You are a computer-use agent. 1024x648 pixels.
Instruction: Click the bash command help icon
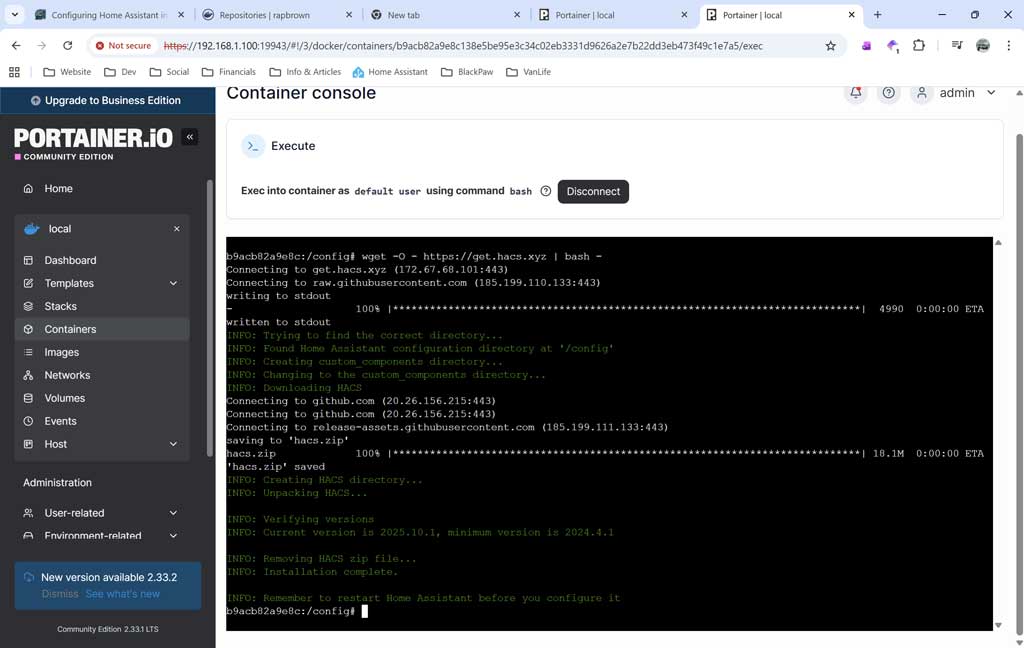545,191
